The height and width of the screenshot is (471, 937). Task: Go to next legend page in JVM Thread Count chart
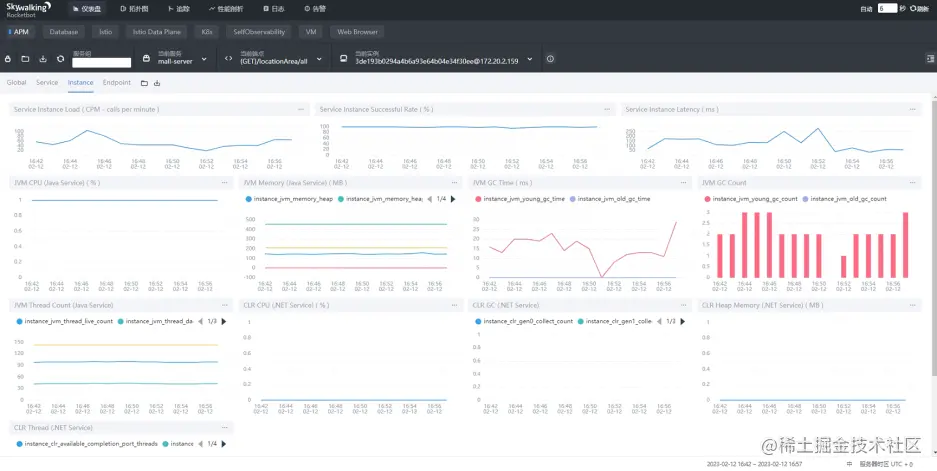pyautogui.click(x=224, y=322)
